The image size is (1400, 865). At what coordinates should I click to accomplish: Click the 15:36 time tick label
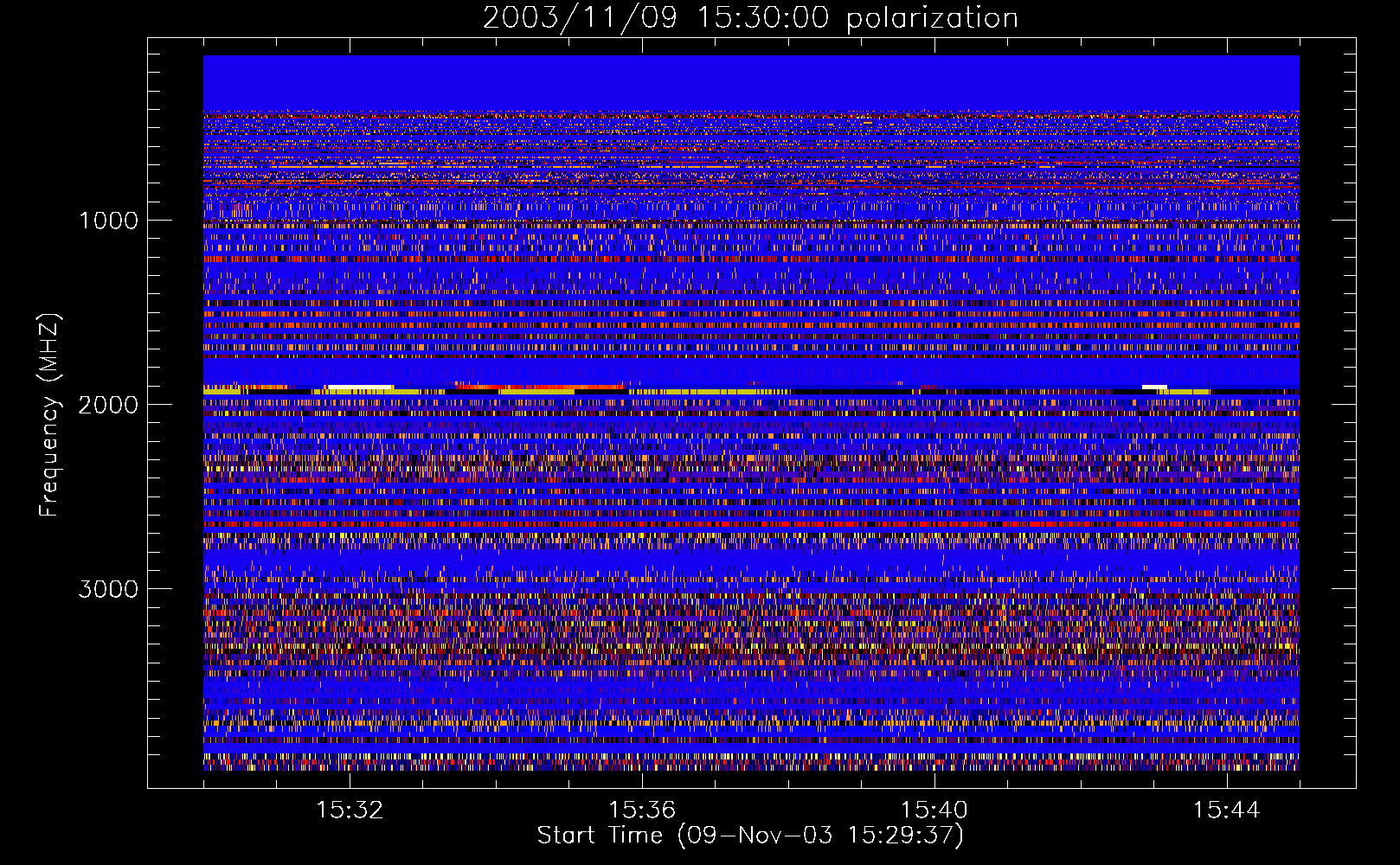pyautogui.click(x=642, y=810)
